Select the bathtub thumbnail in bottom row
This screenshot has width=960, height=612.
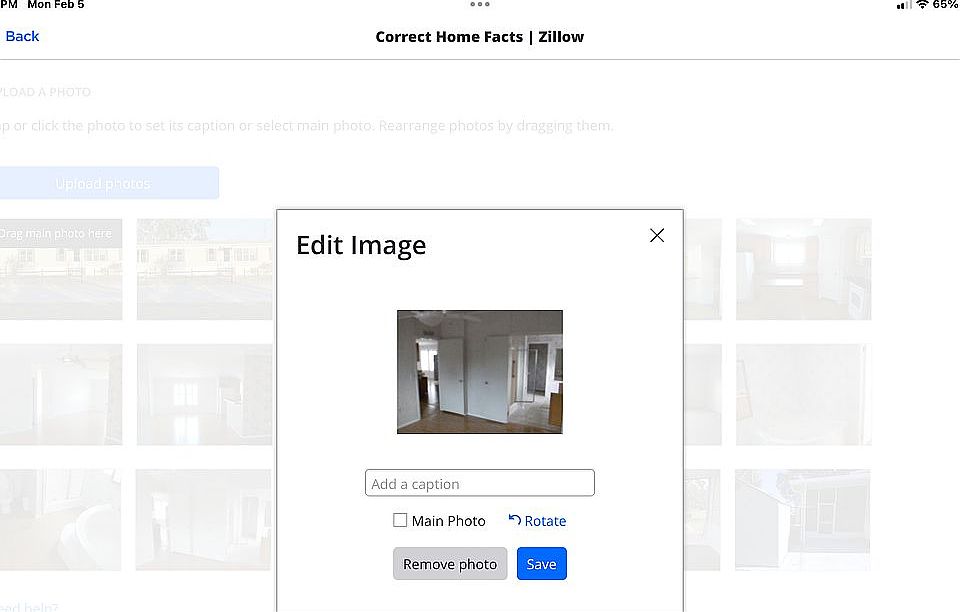60,519
